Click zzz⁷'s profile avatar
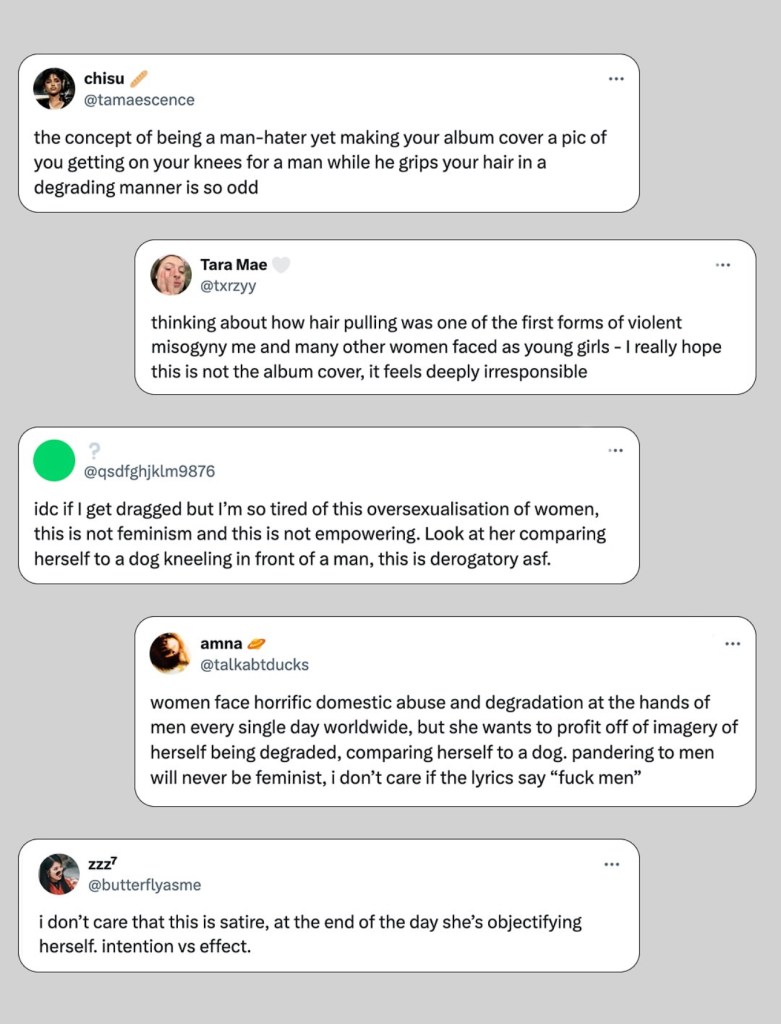The image size is (781, 1024). pos(59,874)
